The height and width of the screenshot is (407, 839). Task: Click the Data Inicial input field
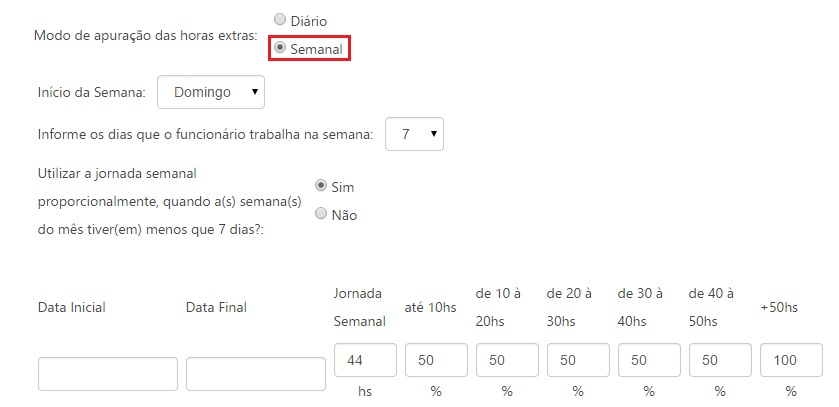pos(108,374)
